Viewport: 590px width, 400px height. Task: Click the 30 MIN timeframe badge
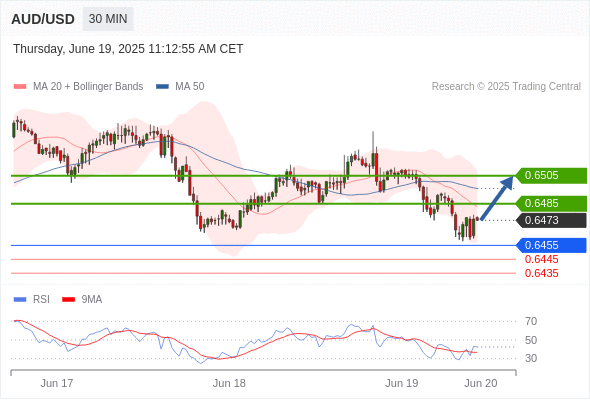[x=108, y=19]
